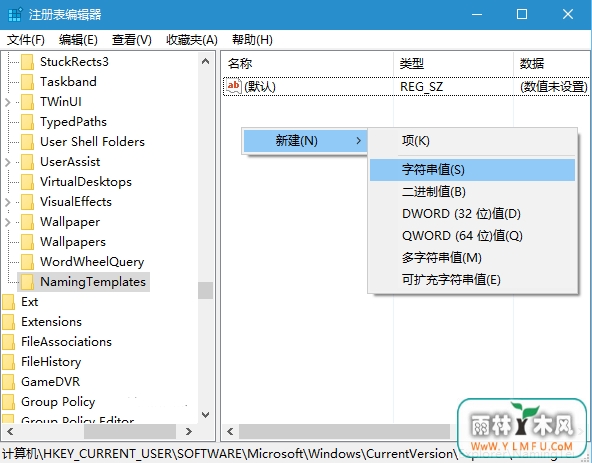Click the WordWheelQuery folder icon

pos(28,262)
